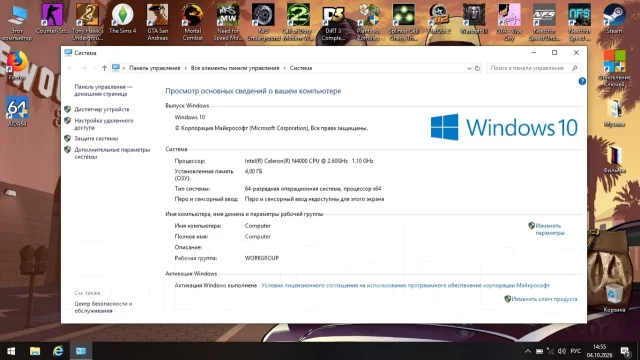This screenshot has width=640, height=360.
Task: Open the Need for Speed Most Wanted icon
Action: [x=228, y=22]
